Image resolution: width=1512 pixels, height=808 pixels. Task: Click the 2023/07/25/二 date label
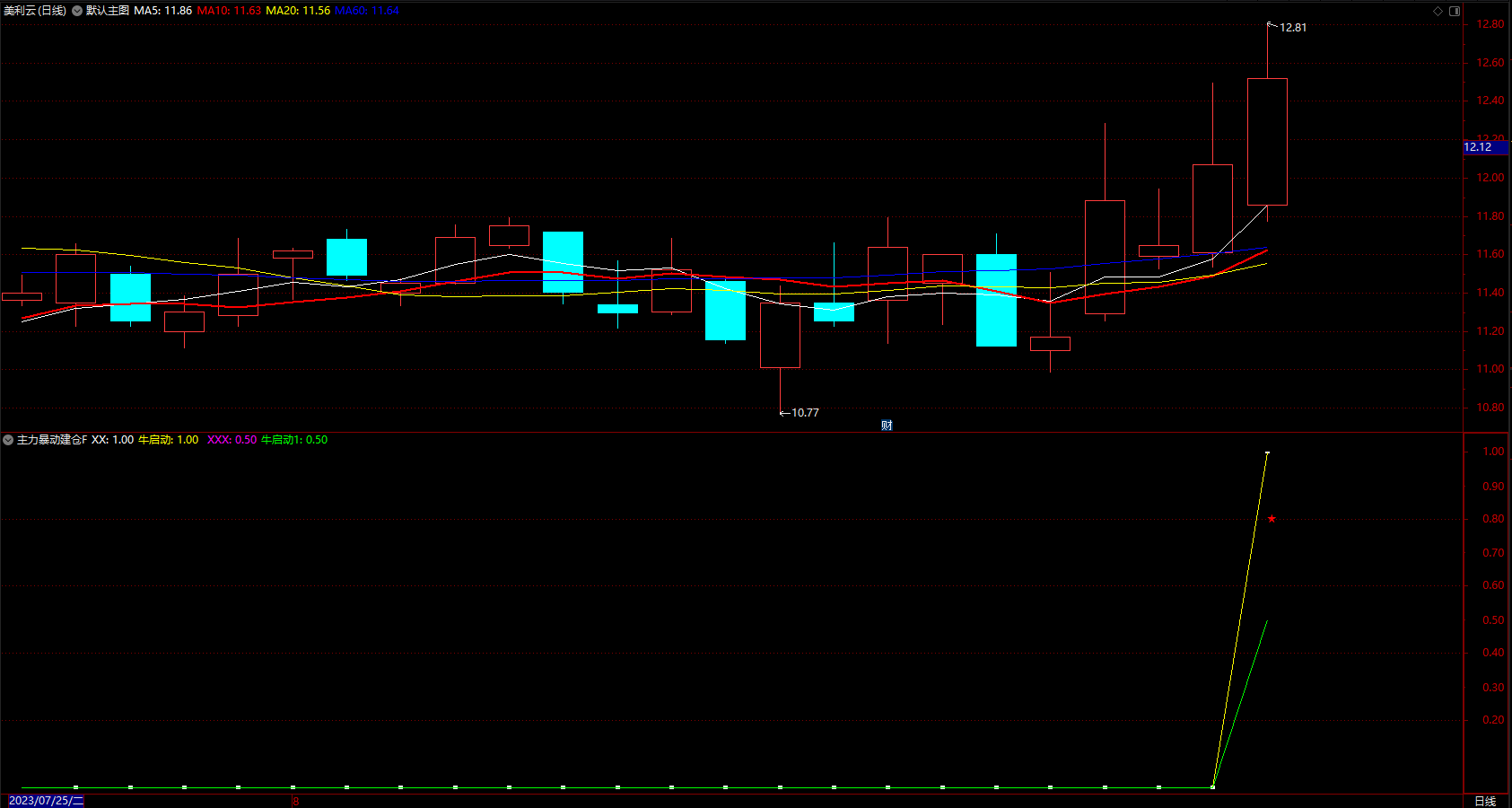pyautogui.click(x=46, y=801)
